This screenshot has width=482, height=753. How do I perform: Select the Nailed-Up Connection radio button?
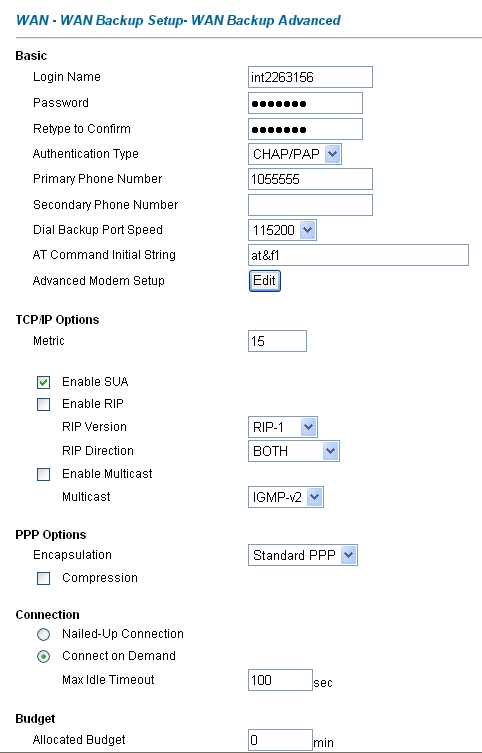tap(44, 635)
